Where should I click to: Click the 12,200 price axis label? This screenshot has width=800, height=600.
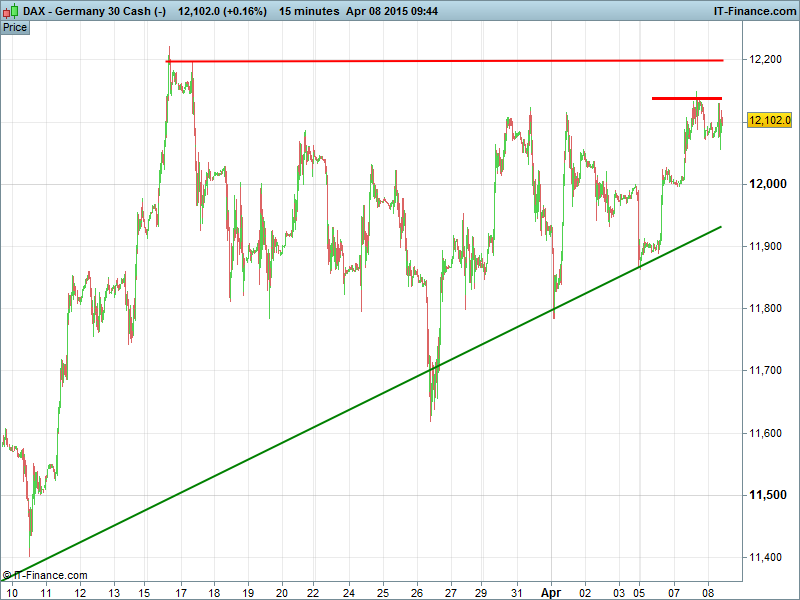(768, 60)
